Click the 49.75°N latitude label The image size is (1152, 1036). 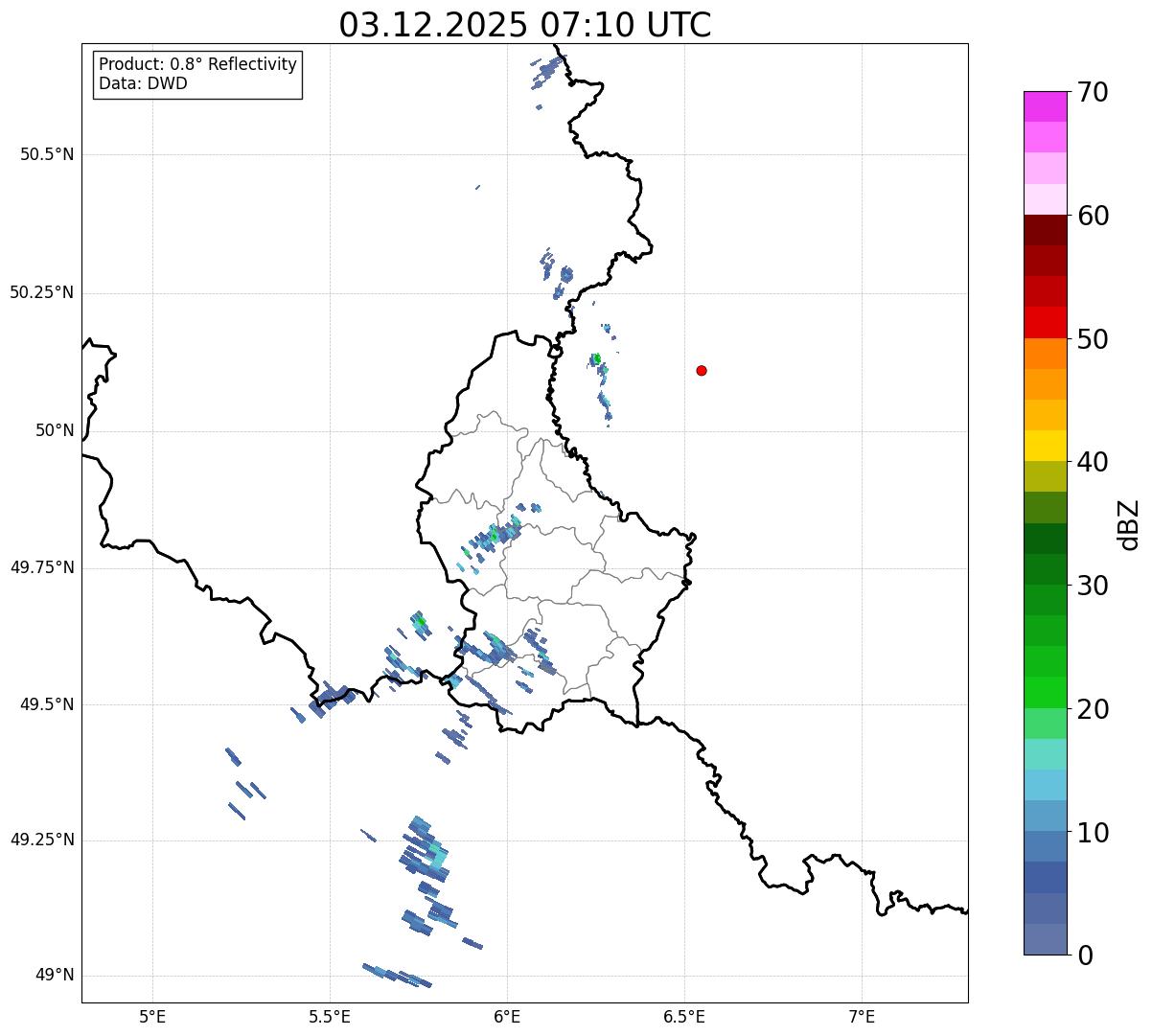point(42,567)
